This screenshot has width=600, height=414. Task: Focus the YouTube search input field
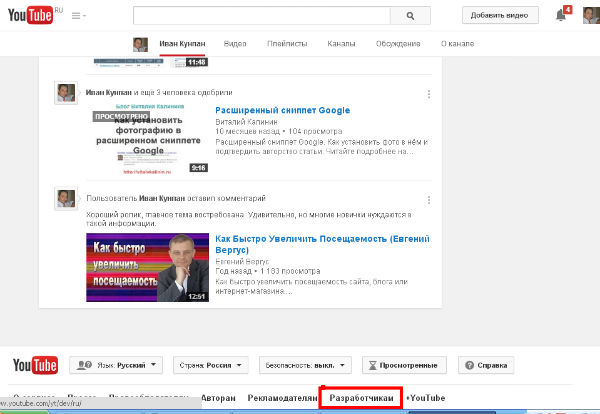[262, 16]
